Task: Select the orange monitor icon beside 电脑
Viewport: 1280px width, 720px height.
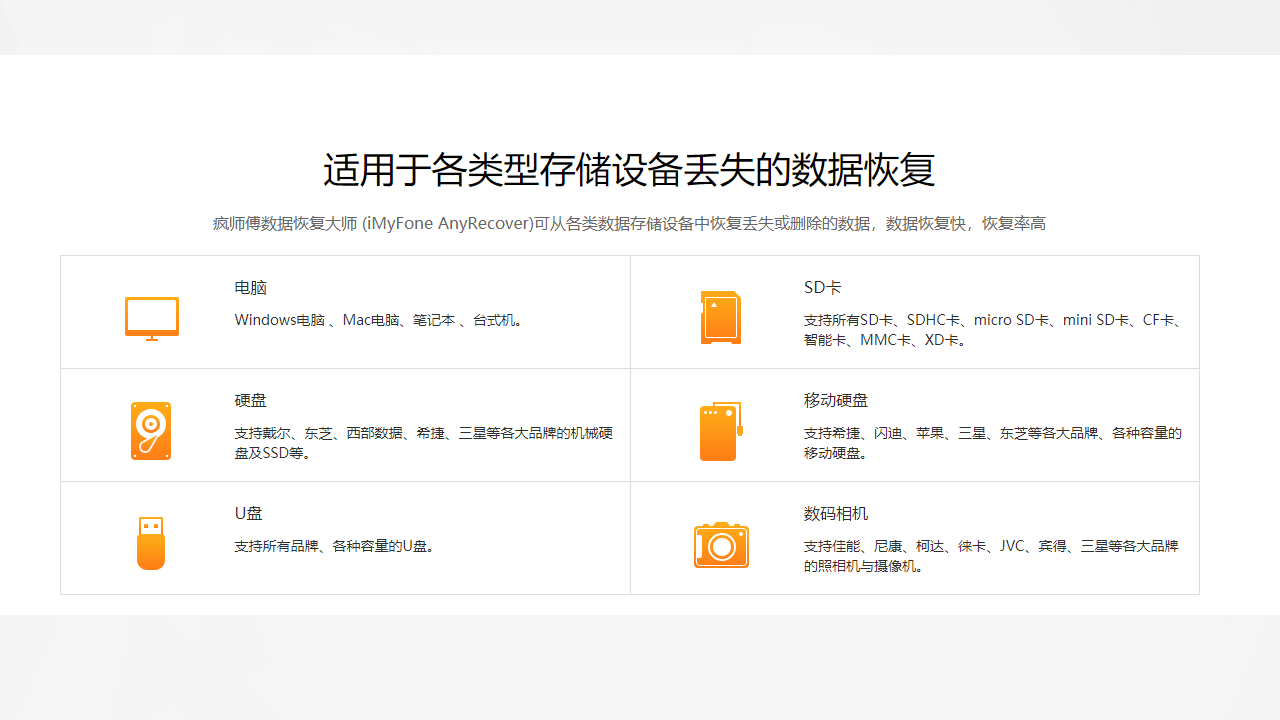Action: [151, 318]
